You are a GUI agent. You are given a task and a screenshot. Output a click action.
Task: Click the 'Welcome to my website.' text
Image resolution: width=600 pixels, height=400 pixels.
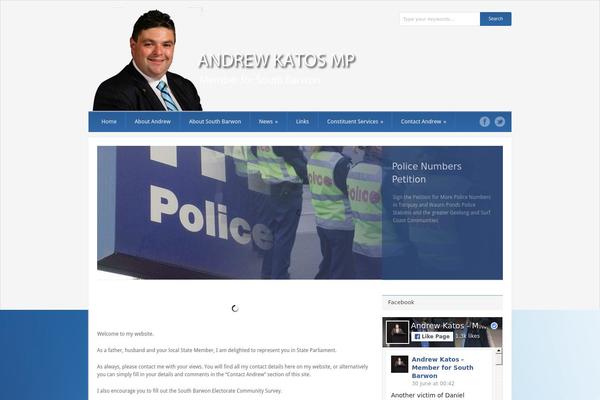(125, 334)
